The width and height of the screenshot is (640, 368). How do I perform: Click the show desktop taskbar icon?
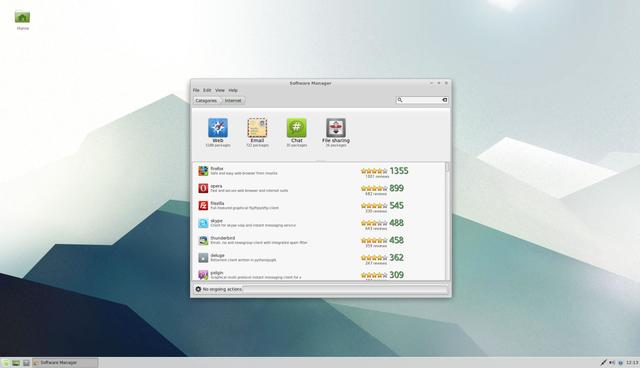[16, 363]
